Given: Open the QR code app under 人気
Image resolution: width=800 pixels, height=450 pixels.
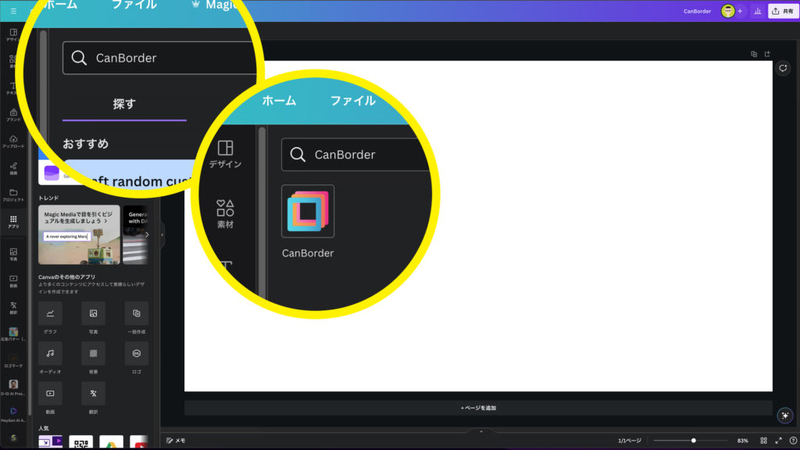Looking at the screenshot, I should click(x=81, y=442).
